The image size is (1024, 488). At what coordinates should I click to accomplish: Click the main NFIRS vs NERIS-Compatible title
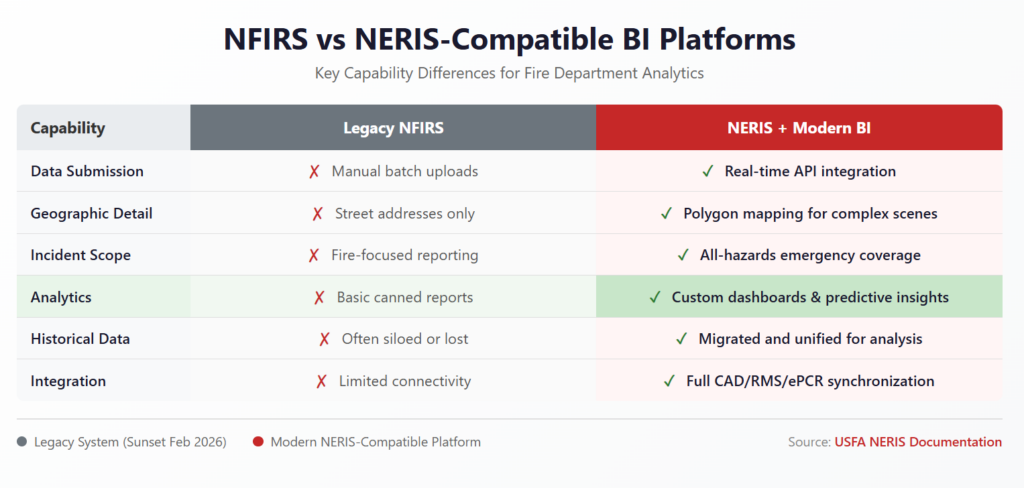point(511,40)
